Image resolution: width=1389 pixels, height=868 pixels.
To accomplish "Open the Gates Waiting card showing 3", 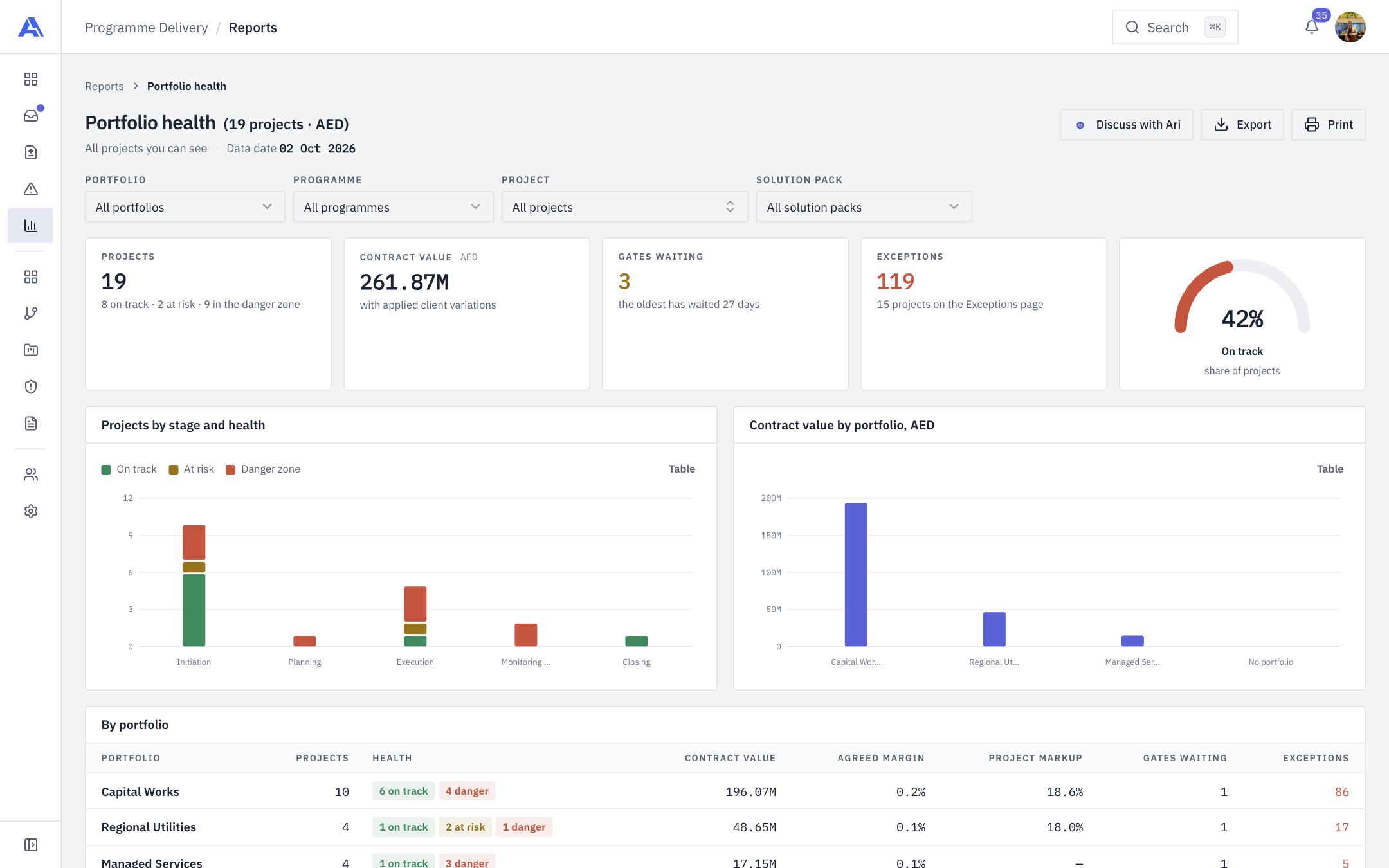I will [725, 314].
